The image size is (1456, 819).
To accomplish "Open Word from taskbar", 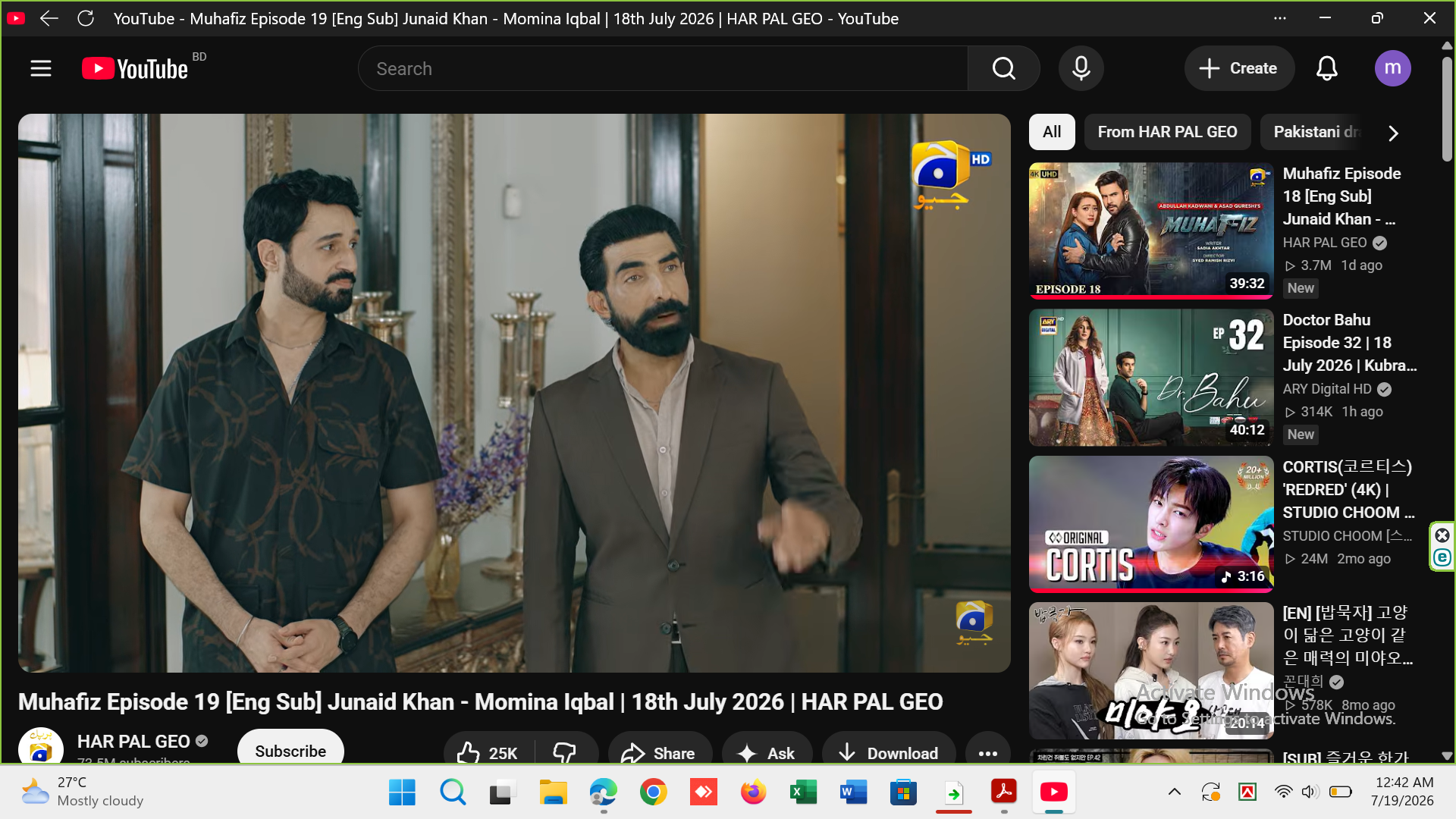I will (x=853, y=792).
